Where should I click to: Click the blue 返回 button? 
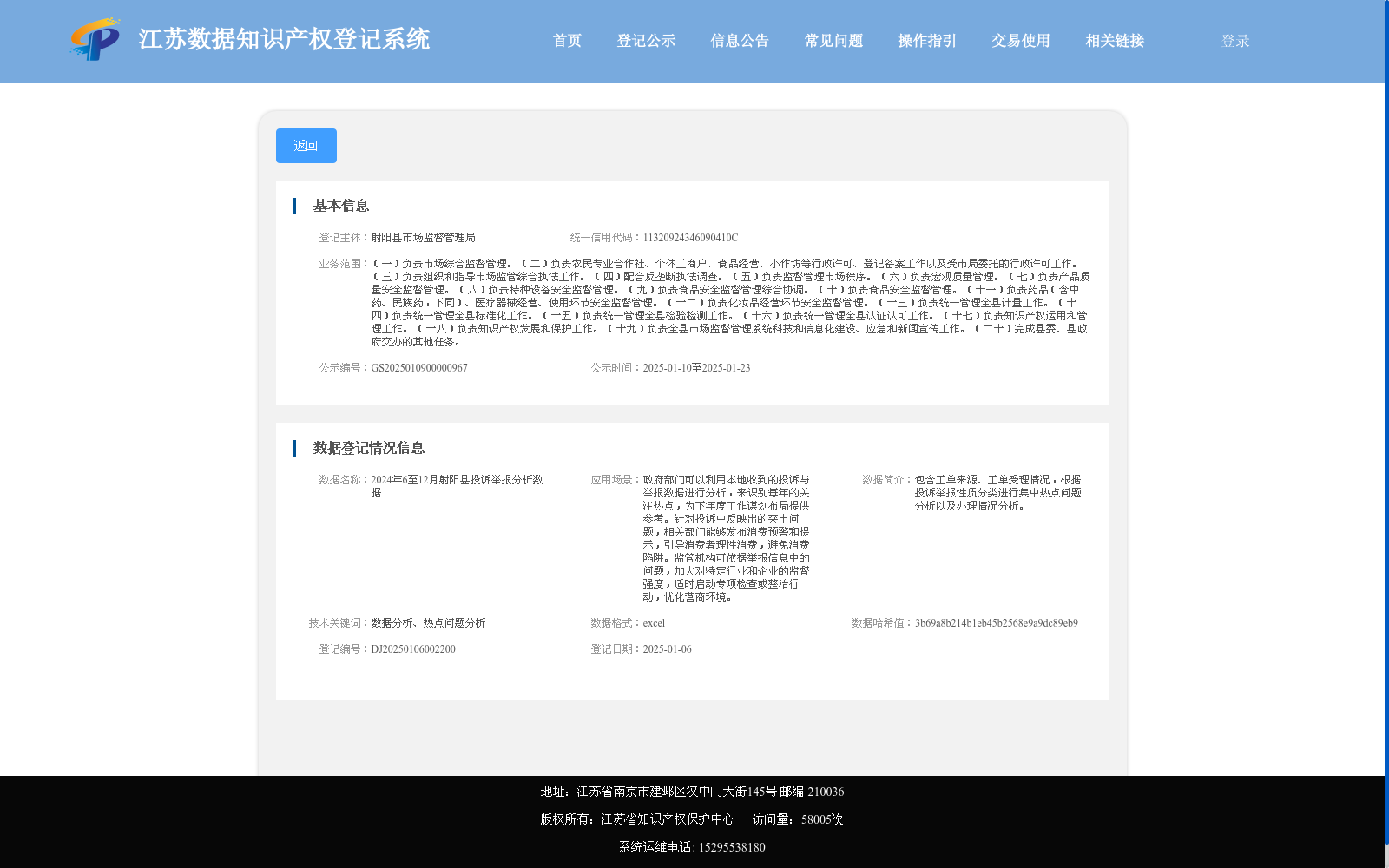pos(306,146)
